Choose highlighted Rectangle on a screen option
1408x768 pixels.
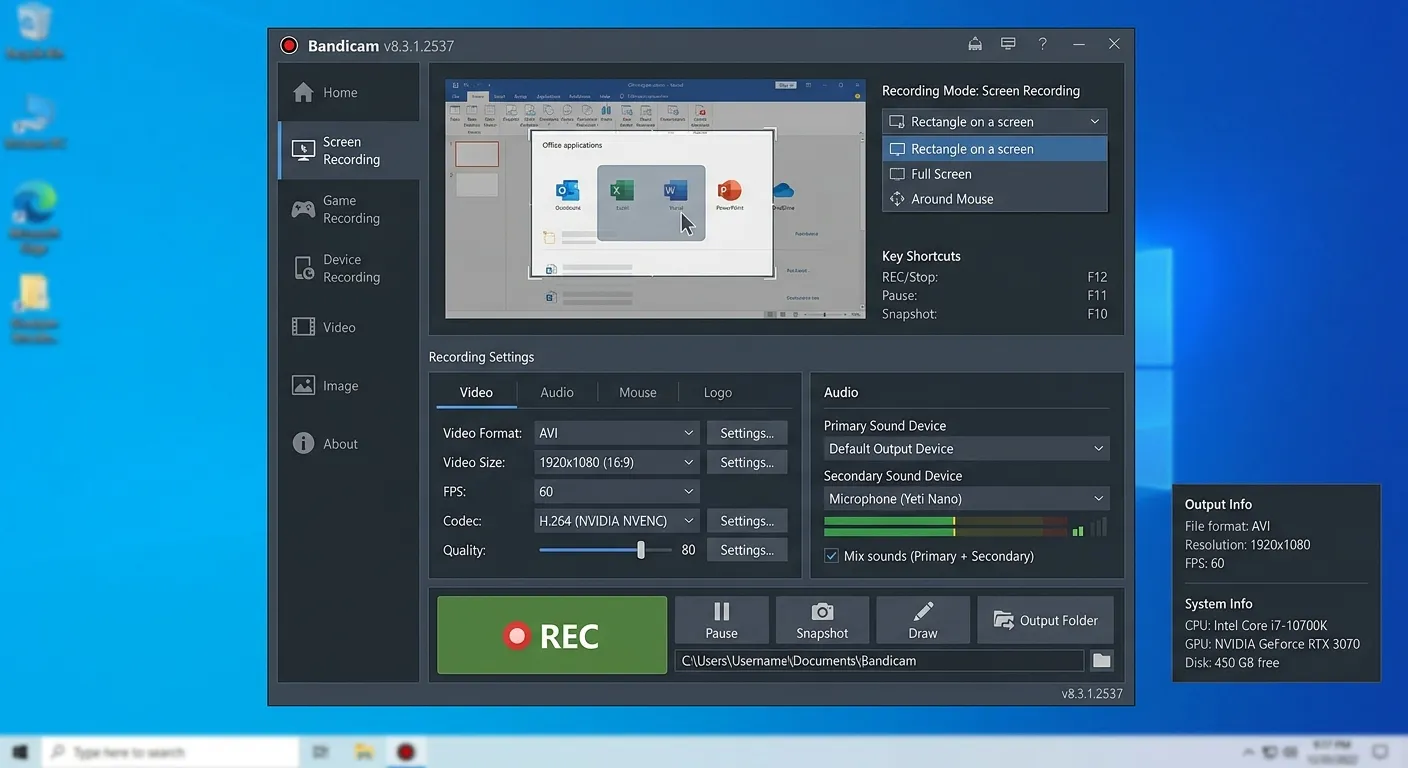click(995, 149)
